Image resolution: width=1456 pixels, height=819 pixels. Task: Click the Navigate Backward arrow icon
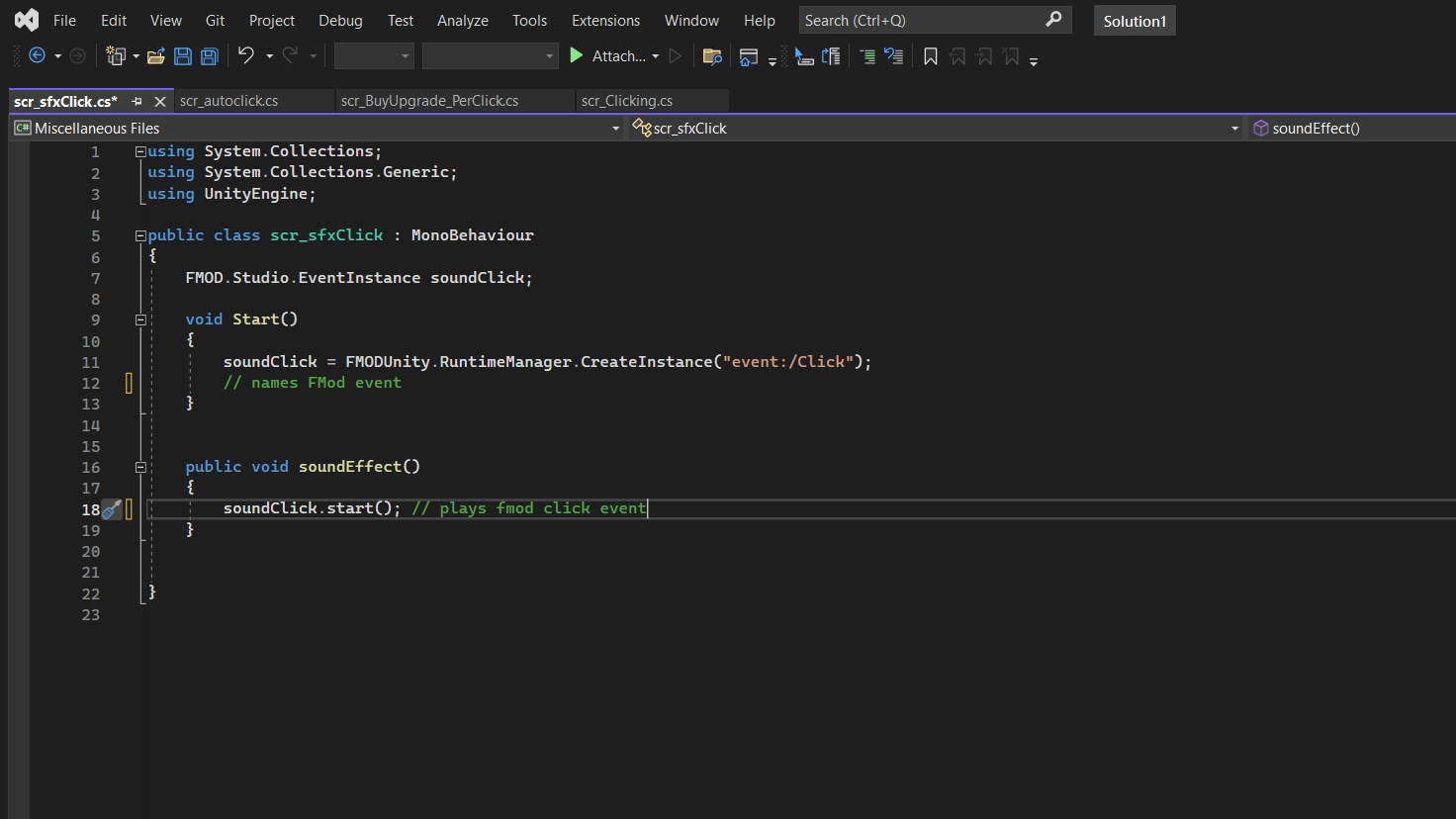point(38,56)
